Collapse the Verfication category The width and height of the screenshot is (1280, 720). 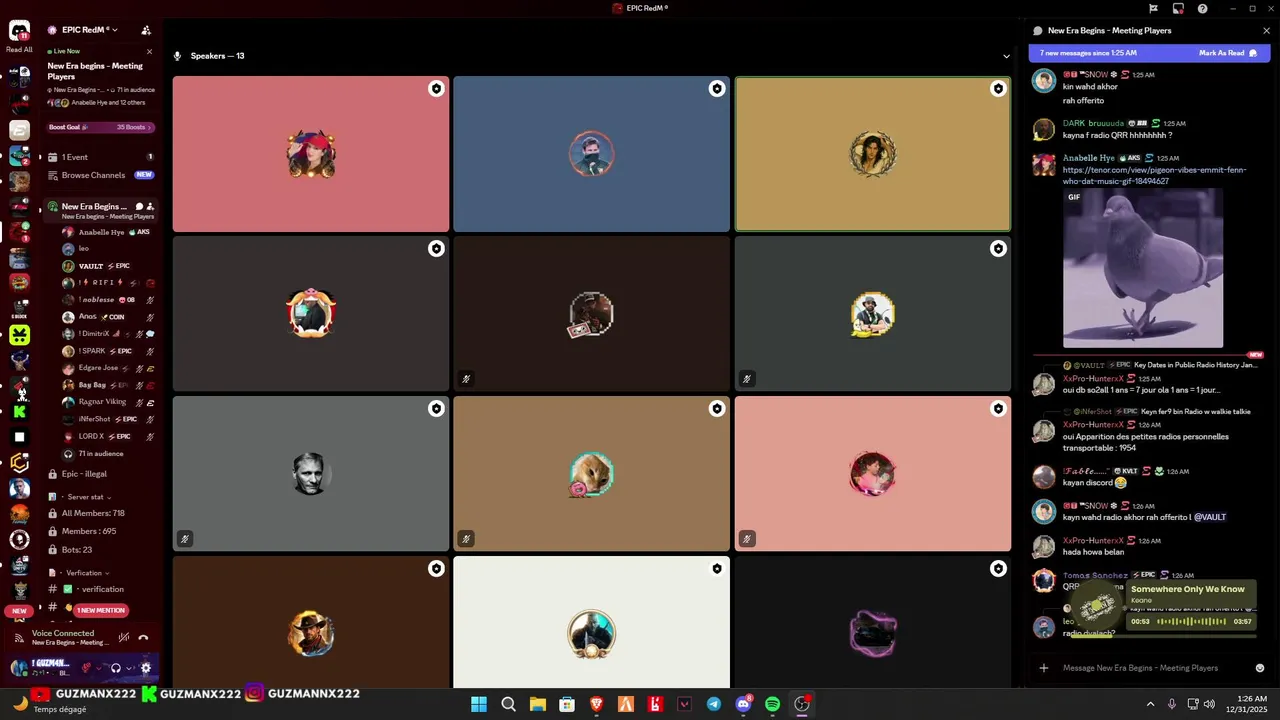[87, 573]
